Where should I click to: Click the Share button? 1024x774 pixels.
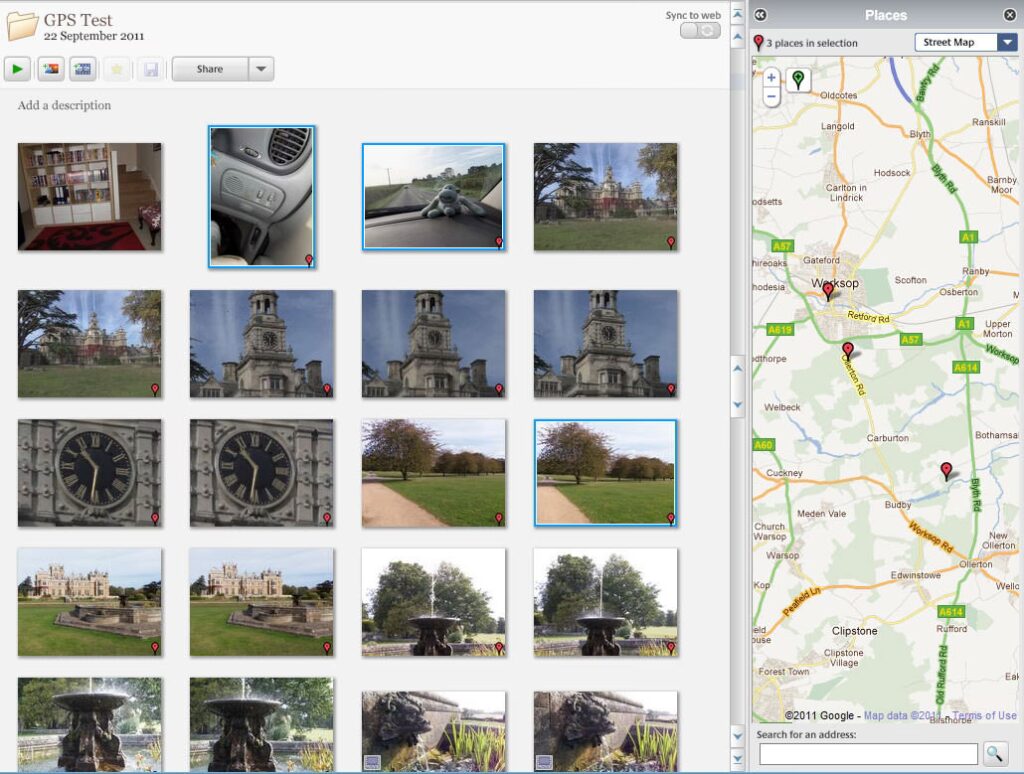coord(210,69)
